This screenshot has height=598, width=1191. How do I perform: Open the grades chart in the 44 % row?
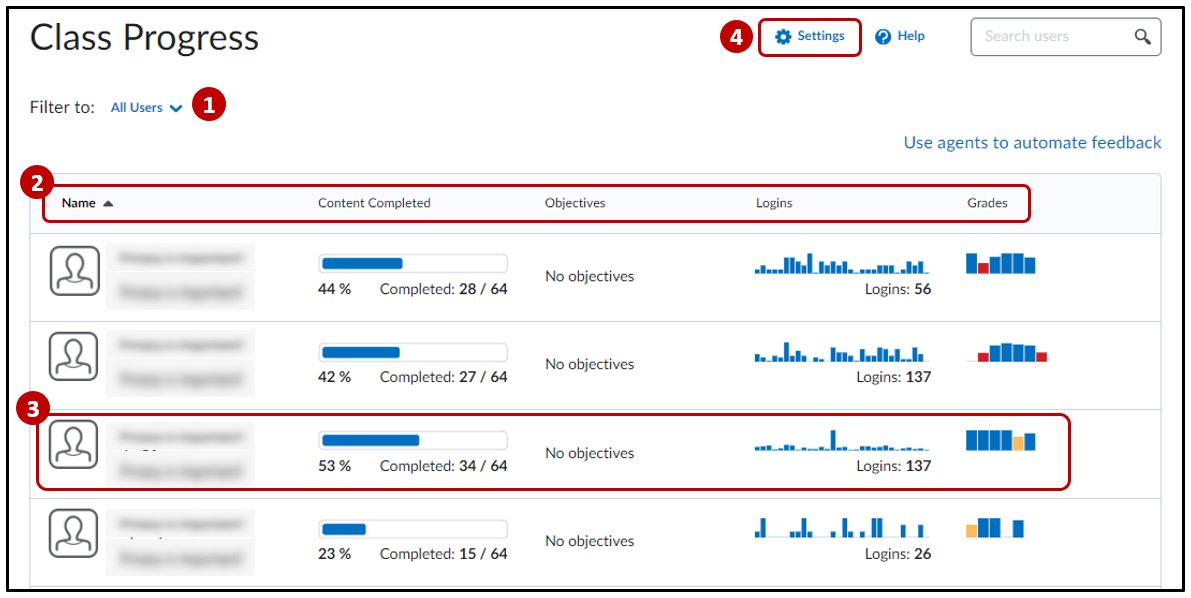coord(1000,263)
